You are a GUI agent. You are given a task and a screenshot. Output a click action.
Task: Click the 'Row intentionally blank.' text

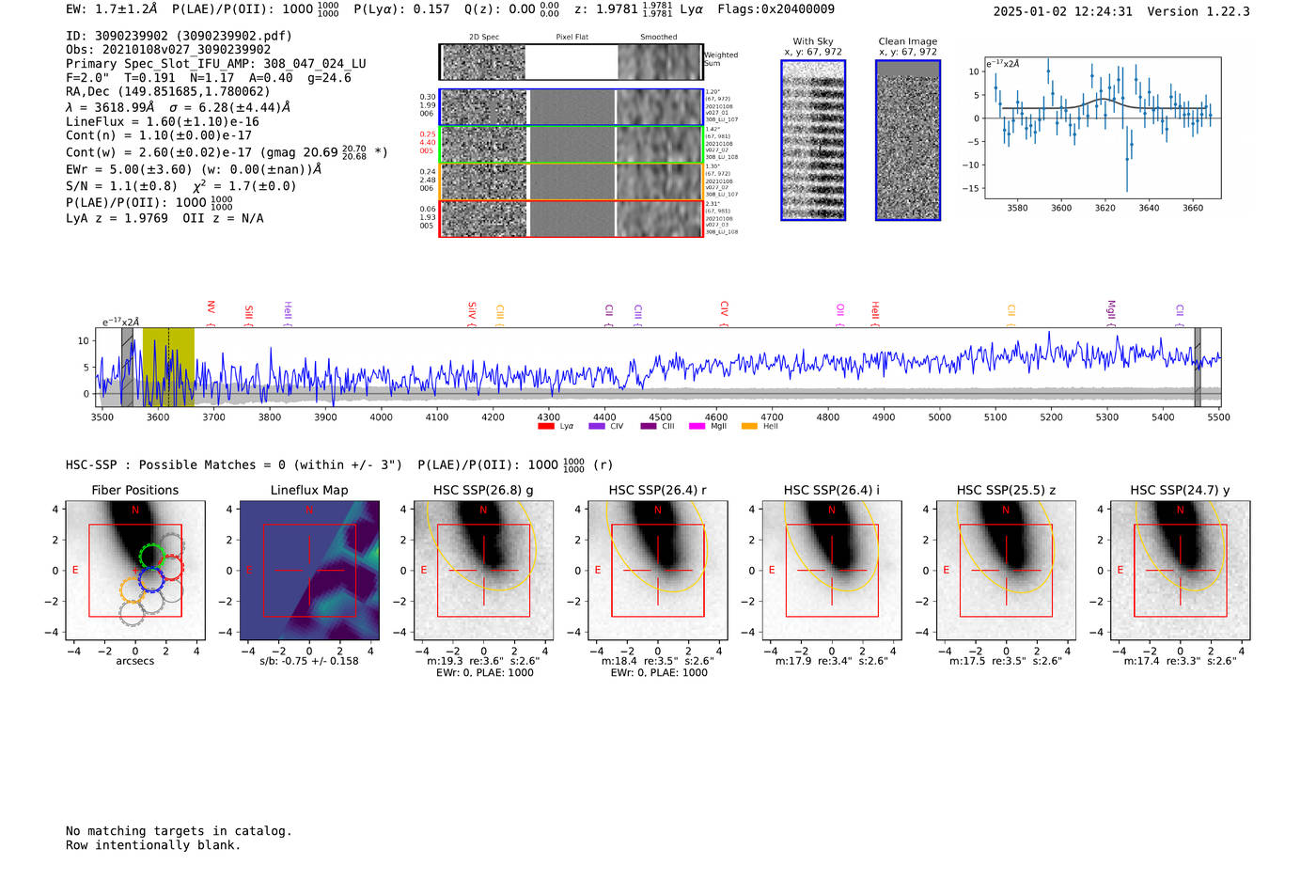tap(153, 845)
